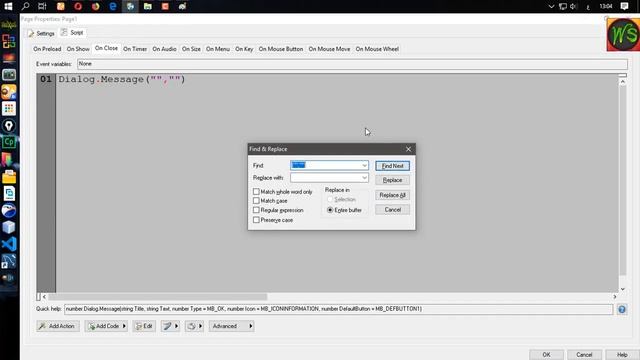This screenshot has height=360, width=640.
Task: Click the horizontal scrollbar thumb
Action: click(x=158, y=297)
